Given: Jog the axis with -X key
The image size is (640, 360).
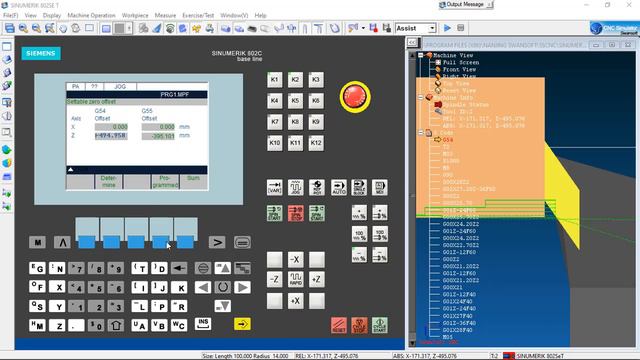Looking at the screenshot, I should tap(296, 259).
